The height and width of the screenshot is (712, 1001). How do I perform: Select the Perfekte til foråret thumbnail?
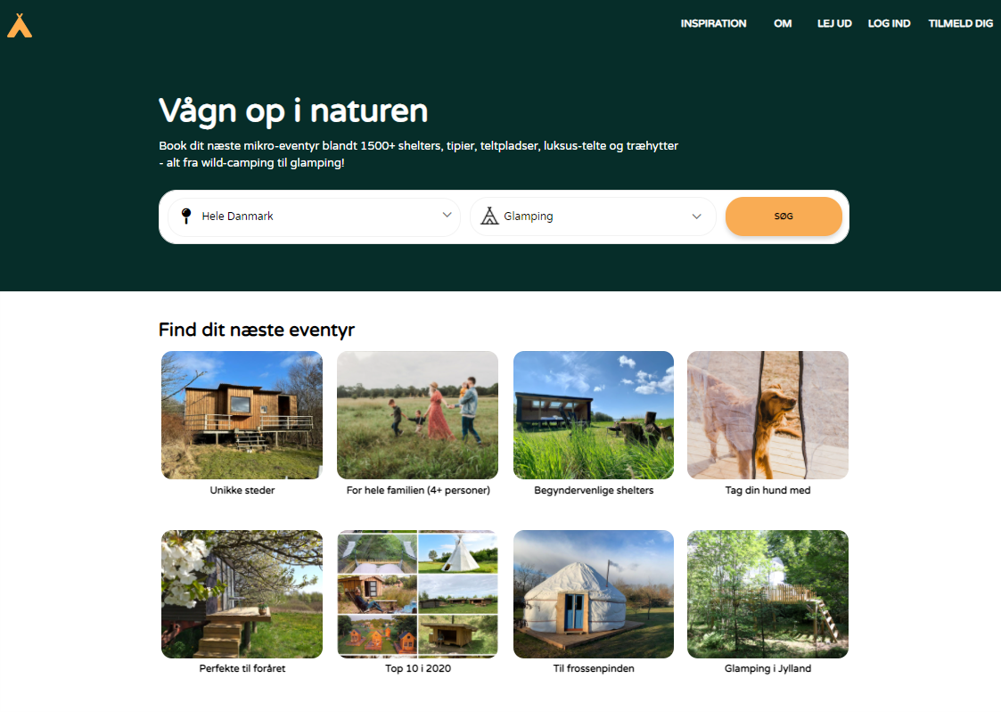pyautogui.click(x=242, y=594)
